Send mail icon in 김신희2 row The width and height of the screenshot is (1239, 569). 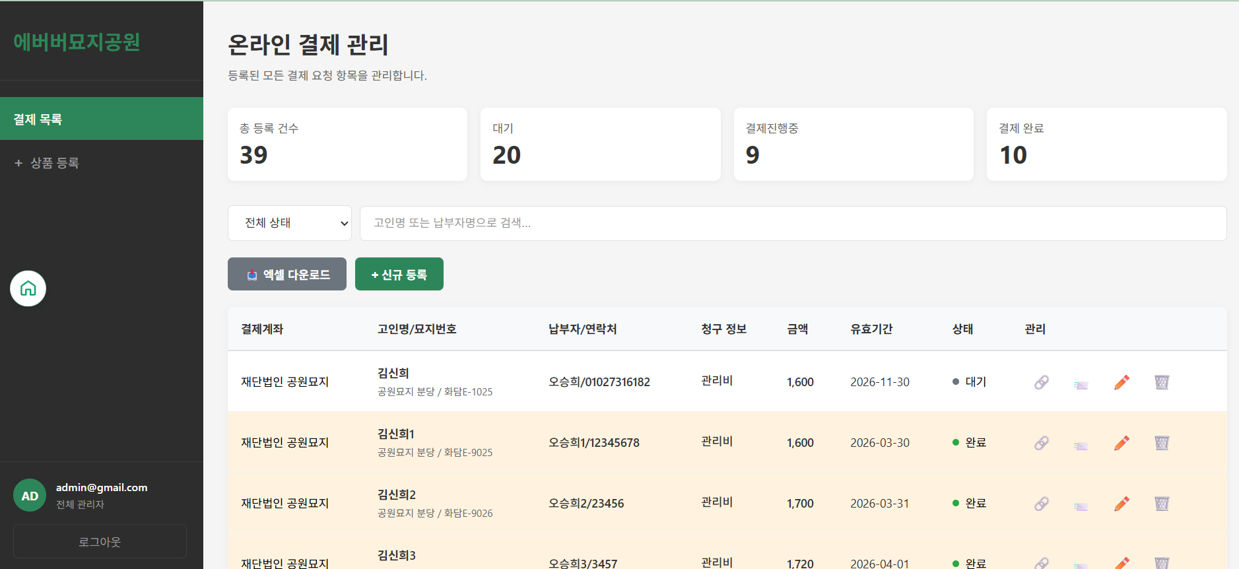pyautogui.click(x=1081, y=505)
